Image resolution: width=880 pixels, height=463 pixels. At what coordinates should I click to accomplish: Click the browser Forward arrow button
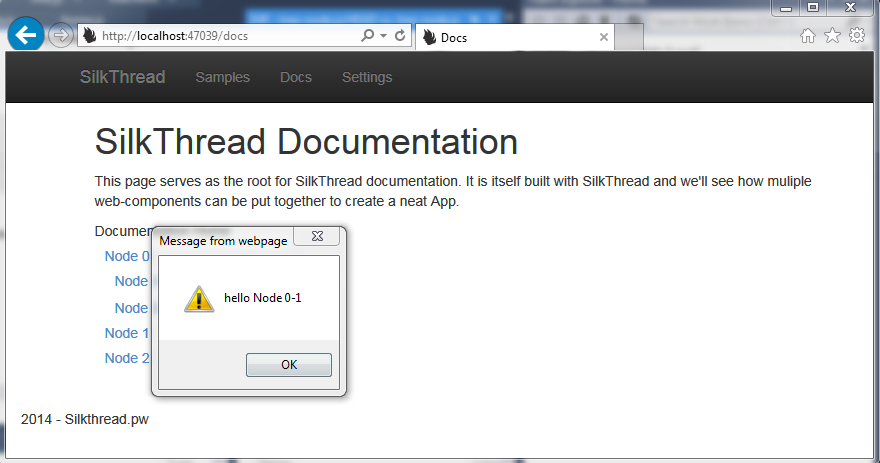(60, 35)
